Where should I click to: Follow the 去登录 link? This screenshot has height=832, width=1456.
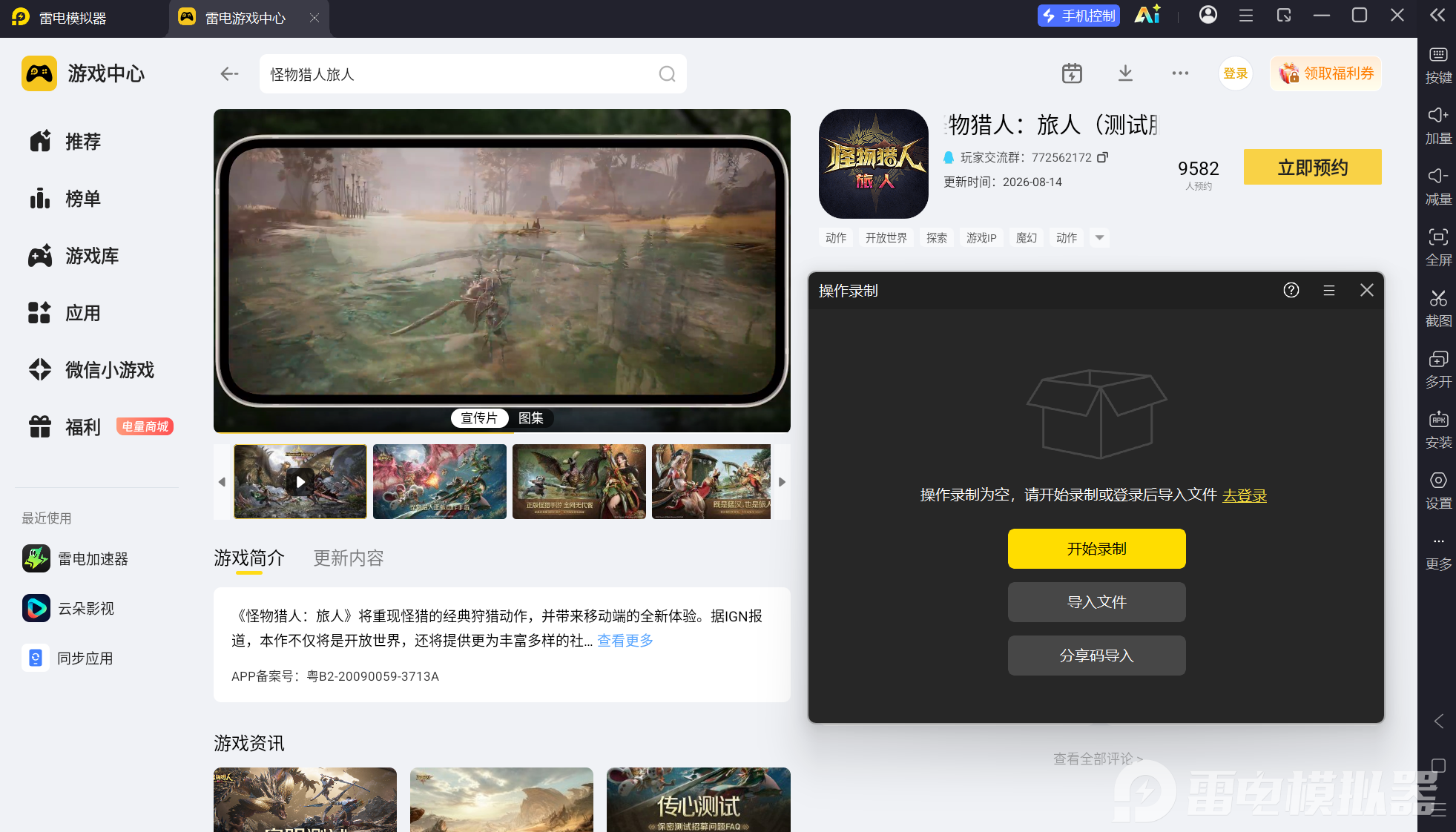click(1245, 495)
